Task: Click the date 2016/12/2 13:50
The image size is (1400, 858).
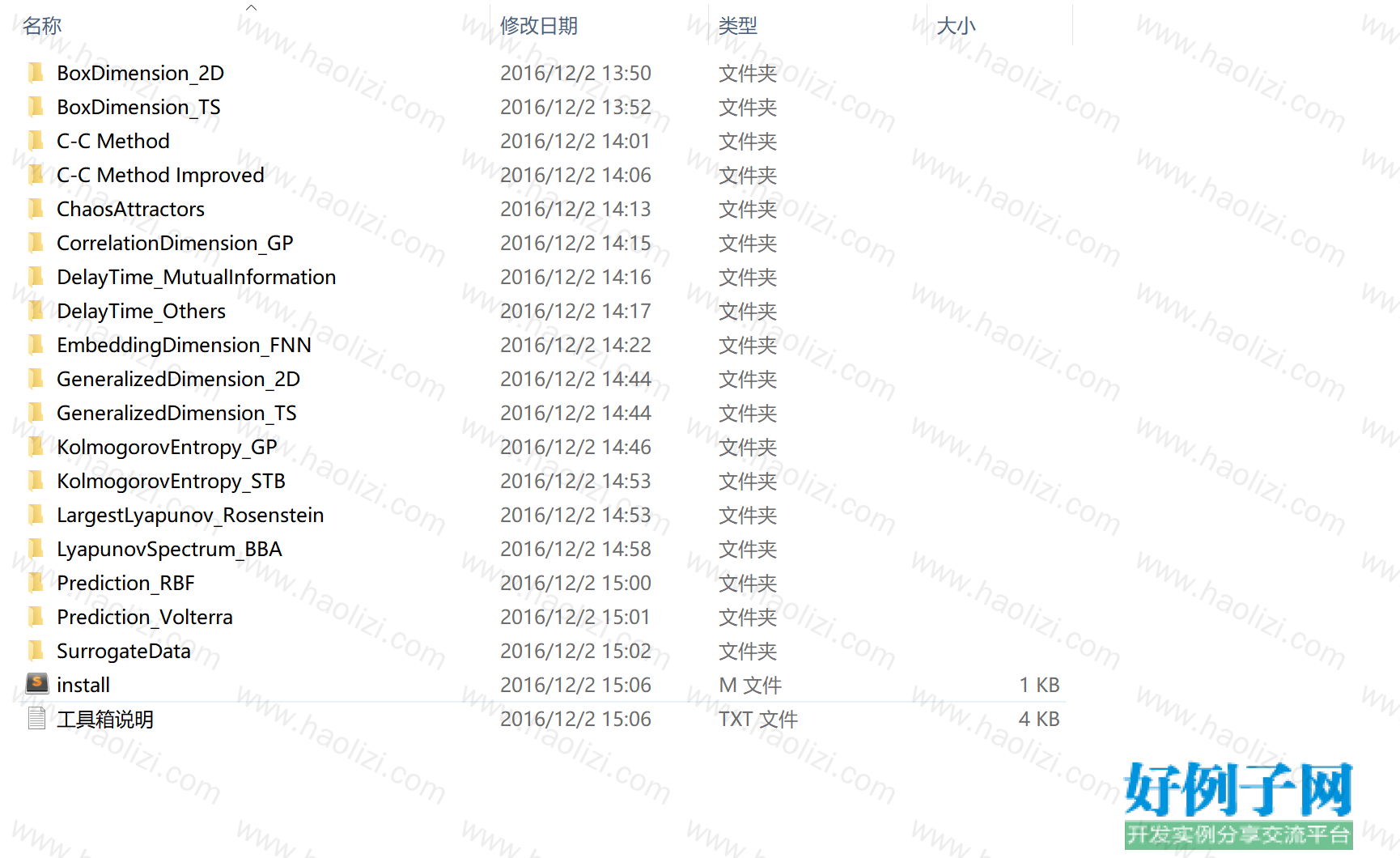Action: click(x=575, y=74)
